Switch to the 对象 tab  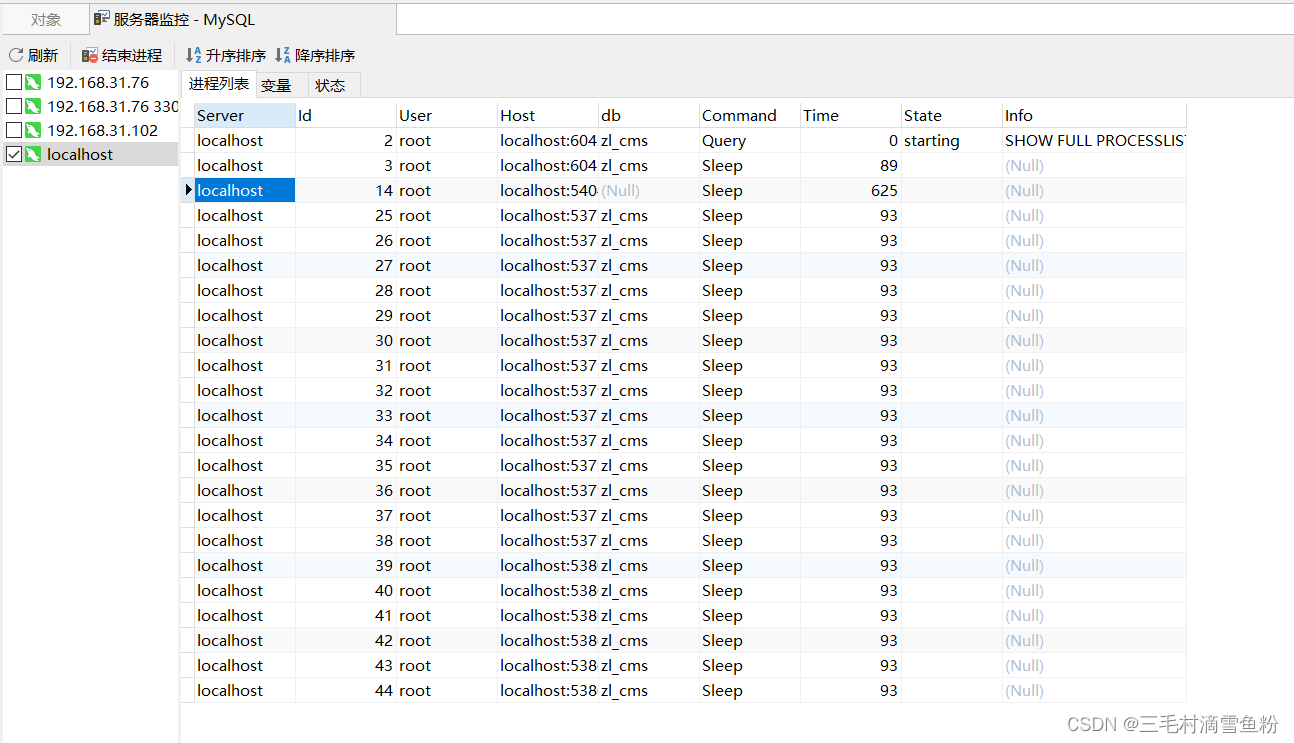45,19
